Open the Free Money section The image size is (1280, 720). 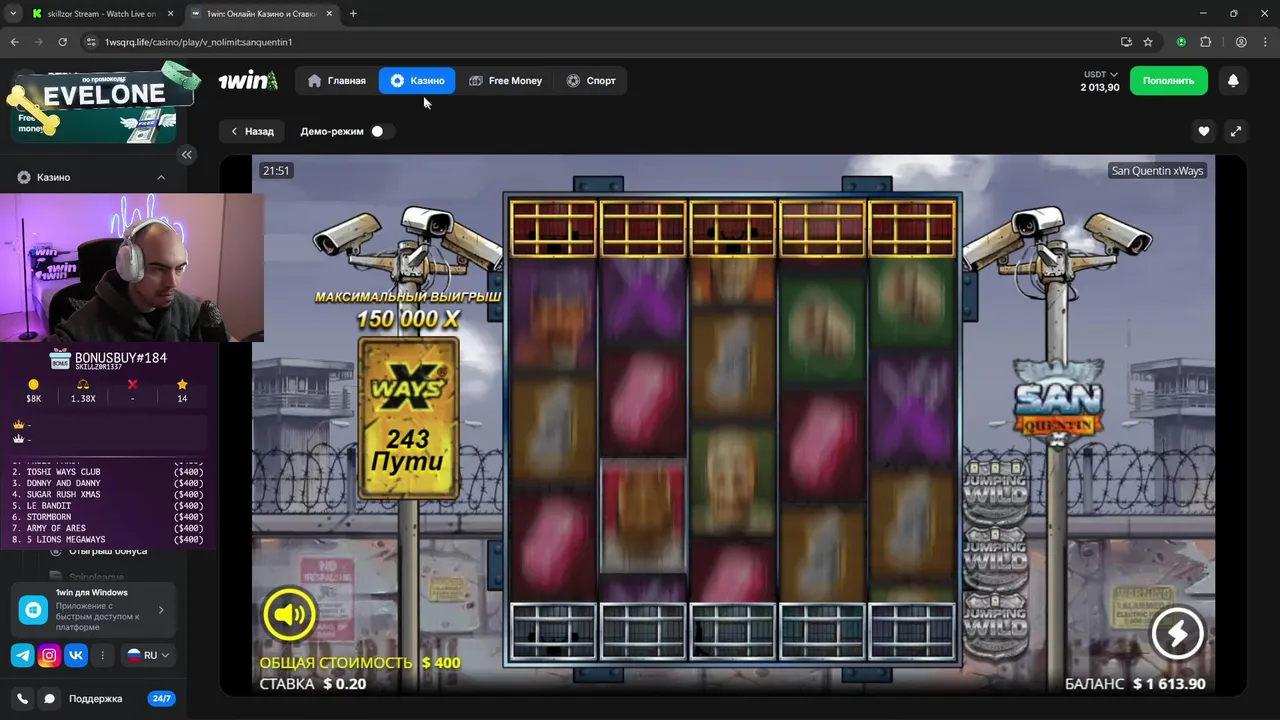pyautogui.click(x=505, y=81)
